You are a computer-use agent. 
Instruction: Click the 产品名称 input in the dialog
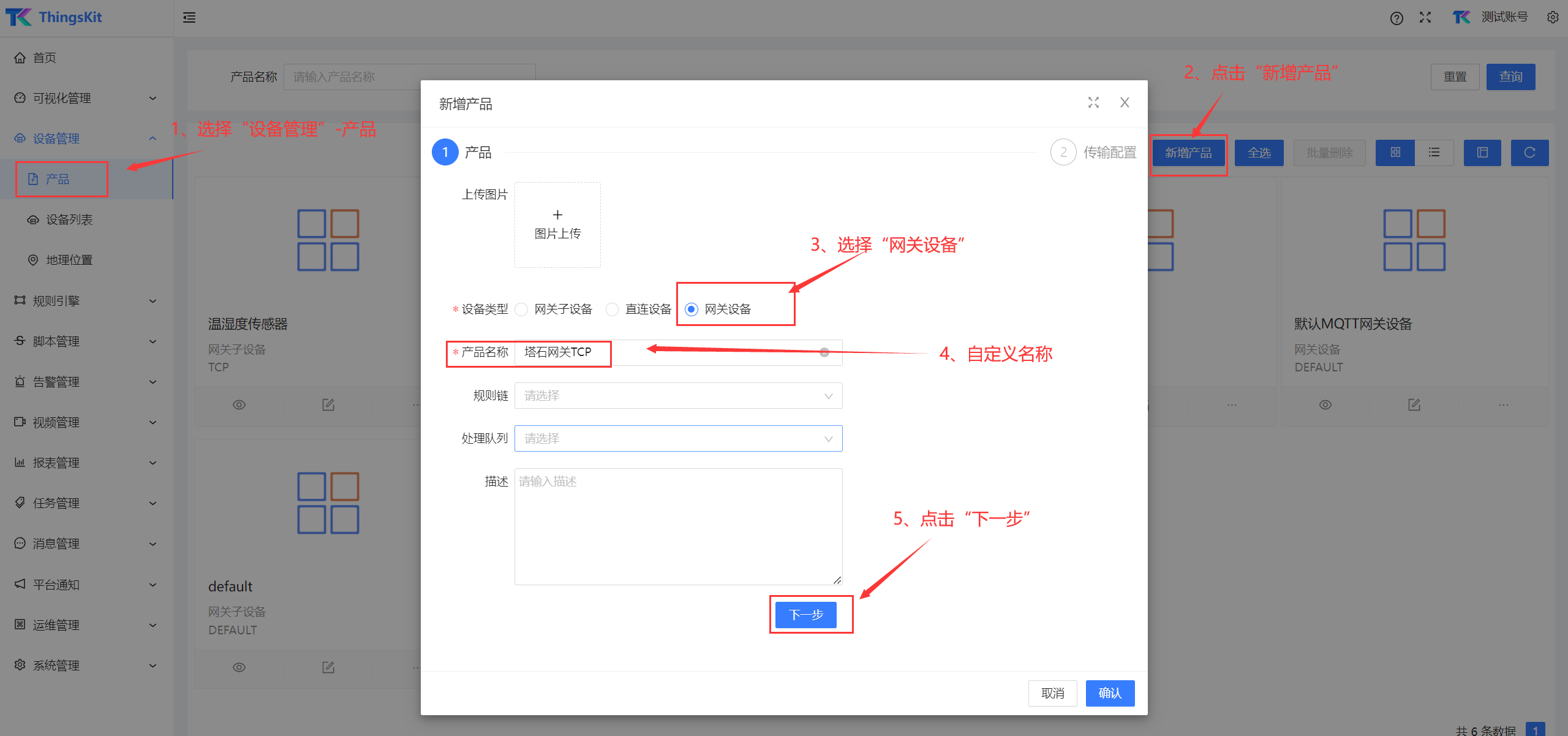[x=679, y=352]
